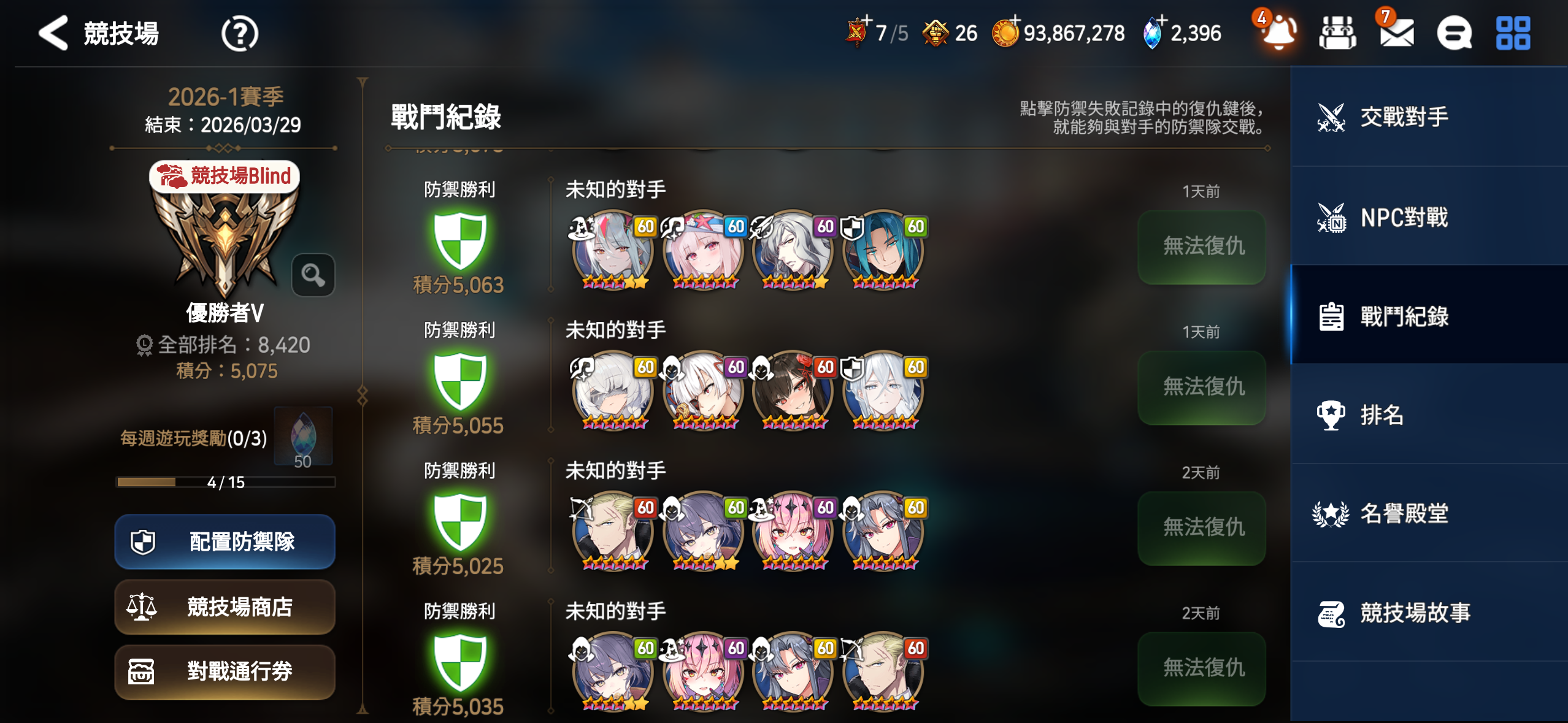Image resolution: width=1568 pixels, height=723 pixels.
Task: Click the magnifier icon beside rank emblem
Action: (313, 275)
